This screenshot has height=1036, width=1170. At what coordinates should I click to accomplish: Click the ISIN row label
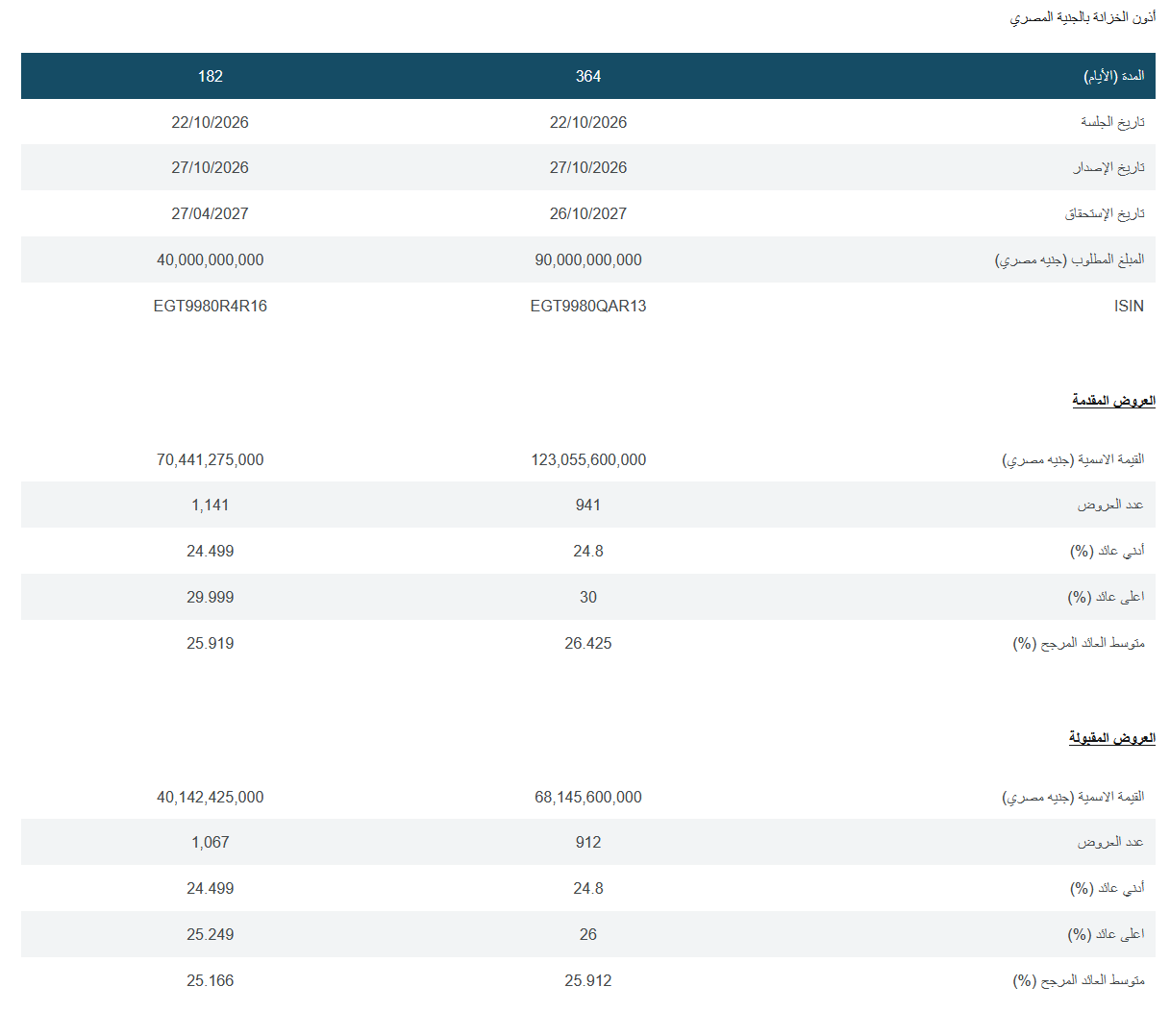[x=1129, y=307]
